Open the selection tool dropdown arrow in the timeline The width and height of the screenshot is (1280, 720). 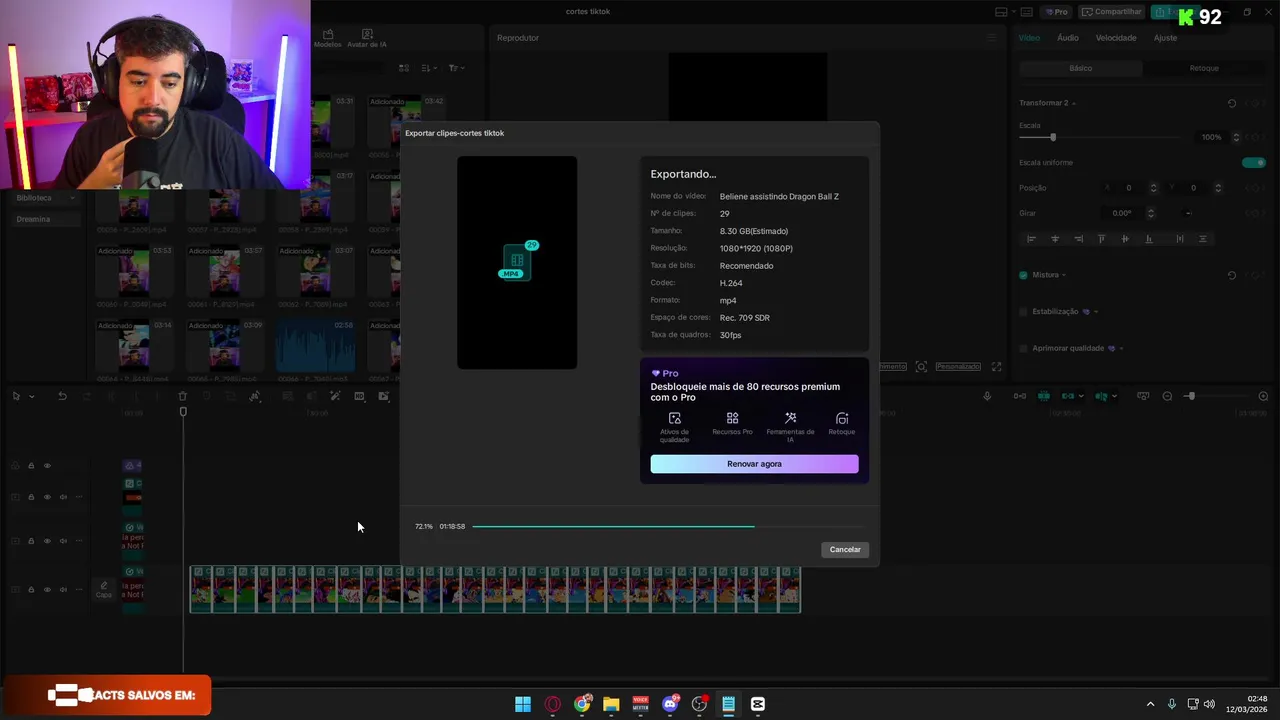pos(31,397)
